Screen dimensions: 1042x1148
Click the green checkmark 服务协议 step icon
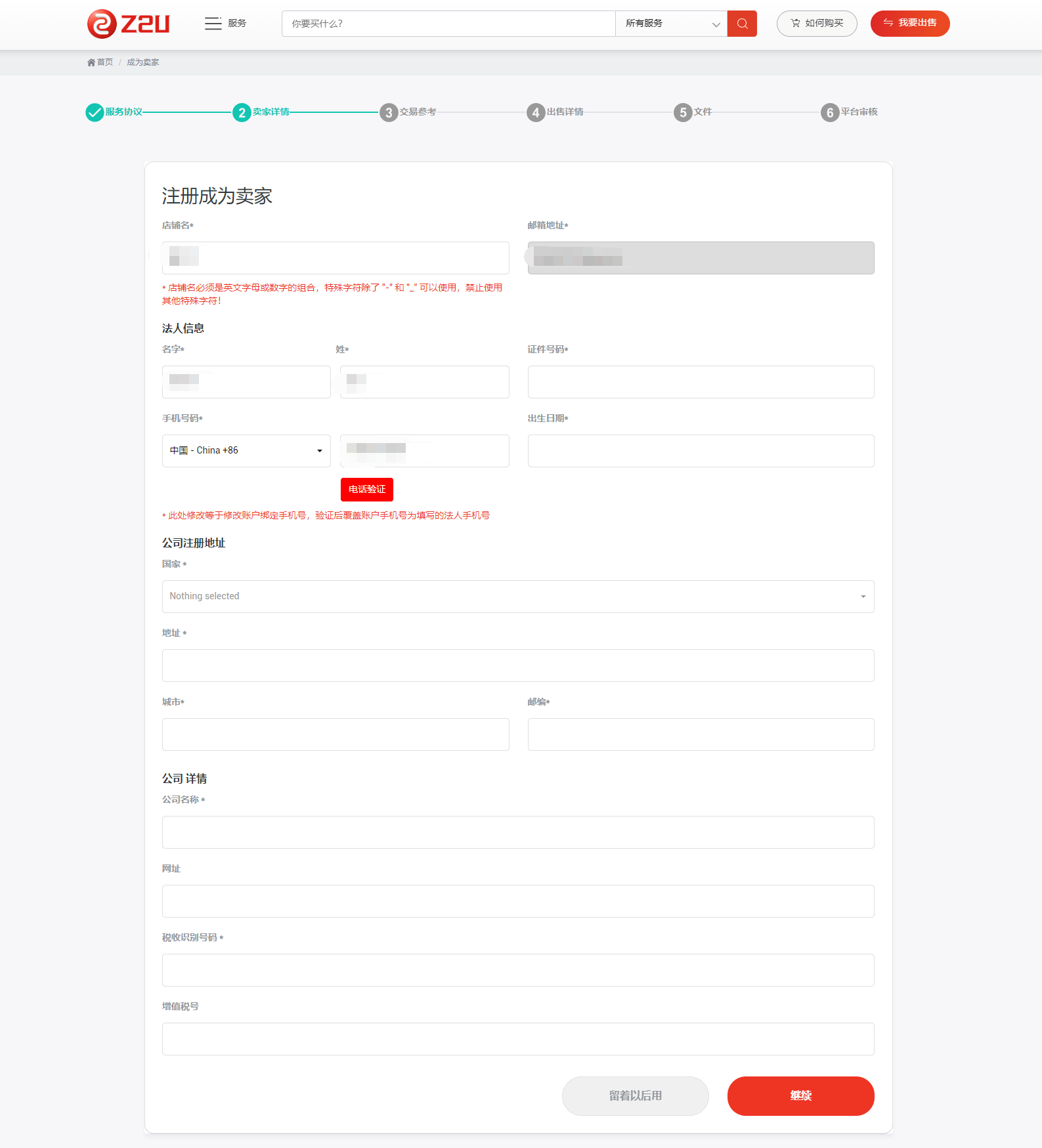pyautogui.click(x=95, y=112)
